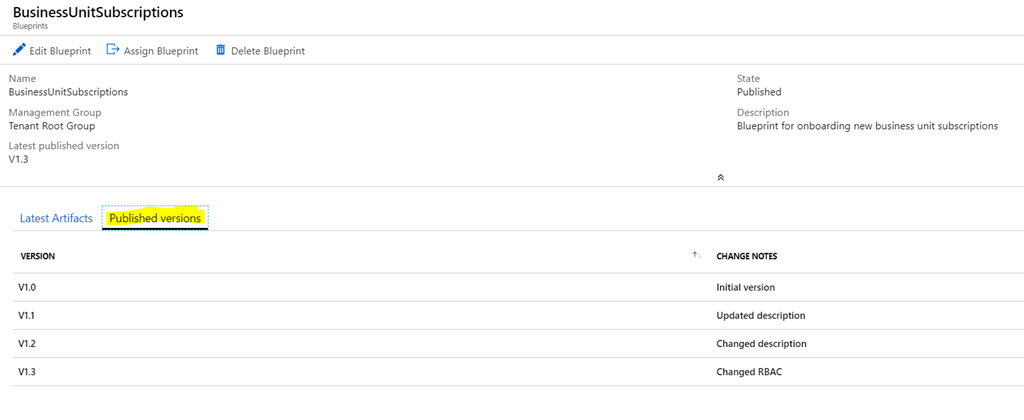Sort by the VERSION column header
Image resolution: width=1024 pixels, height=420 pixels.
38,256
